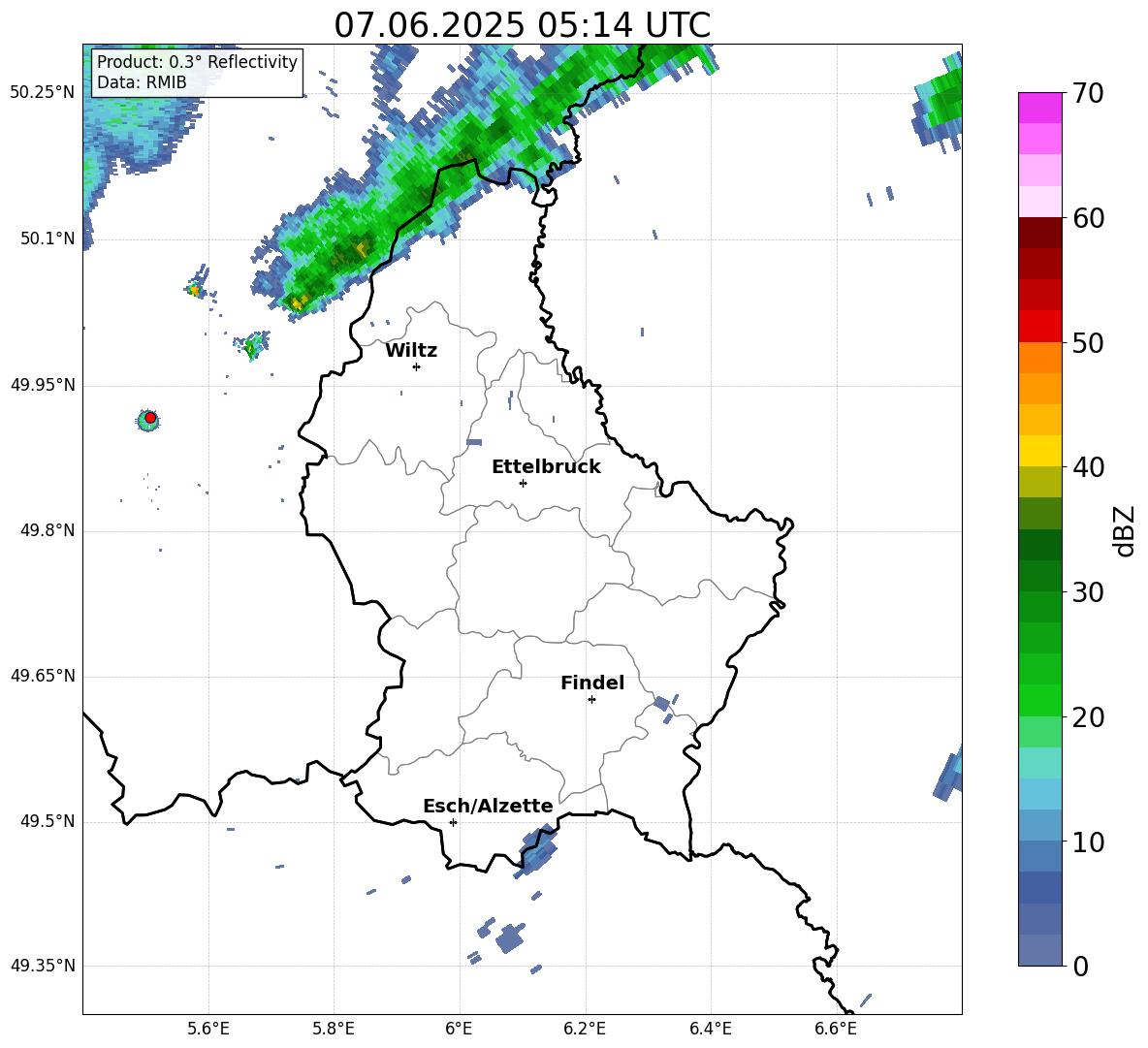Click the 49.8°N latitude label
The width and height of the screenshot is (1148, 1048).
48,530
